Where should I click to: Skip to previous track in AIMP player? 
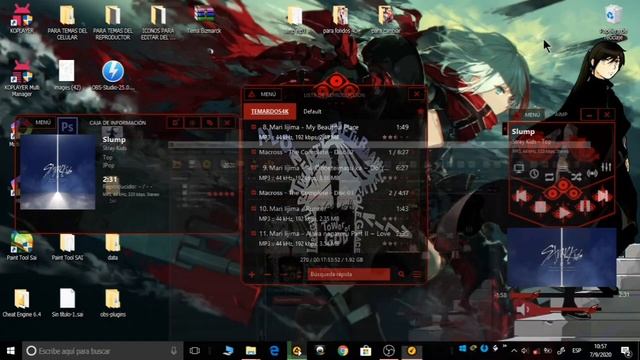tap(521, 196)
